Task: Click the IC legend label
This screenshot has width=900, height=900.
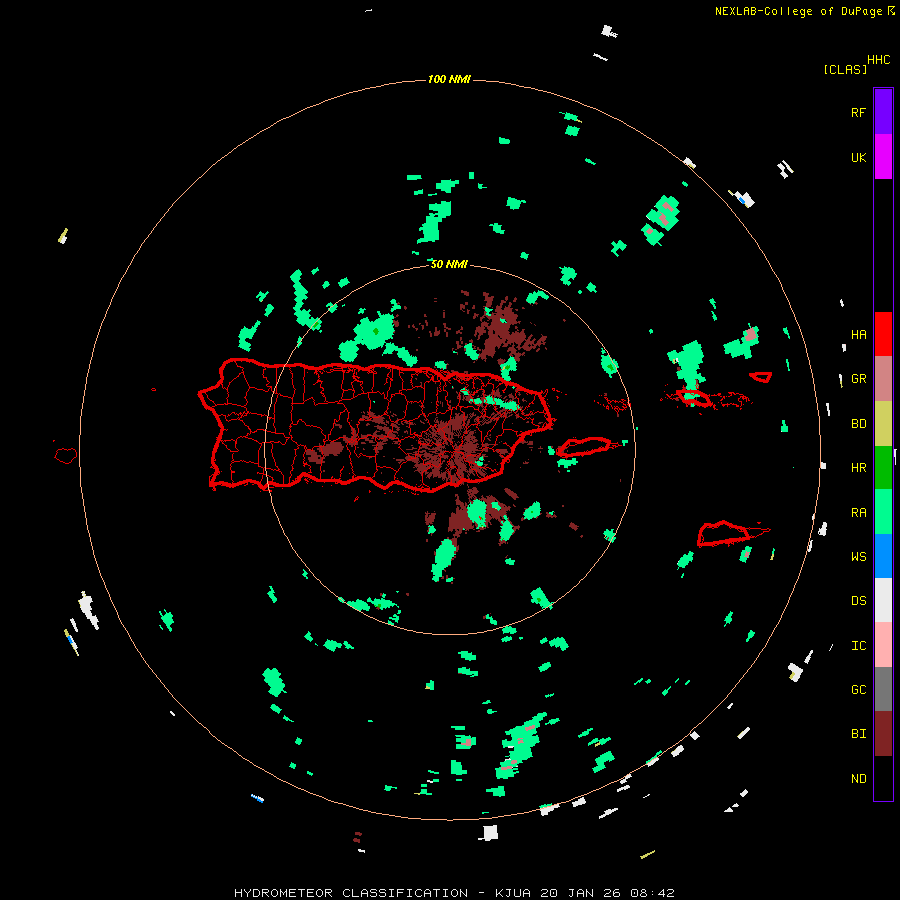Action: [x=858, y=645]
